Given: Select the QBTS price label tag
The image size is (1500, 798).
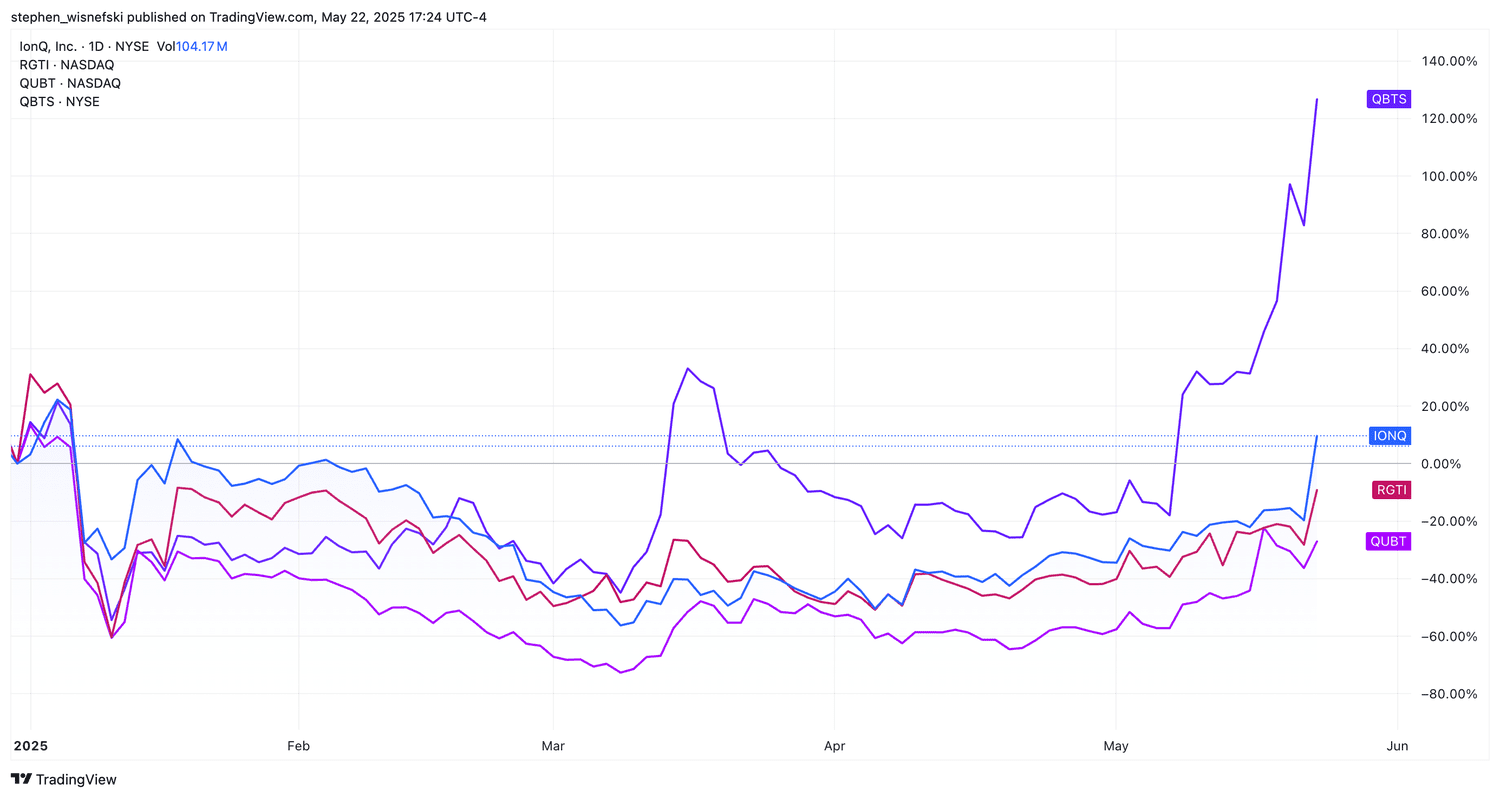Looking at the screenshot, I should (1388, 98).
